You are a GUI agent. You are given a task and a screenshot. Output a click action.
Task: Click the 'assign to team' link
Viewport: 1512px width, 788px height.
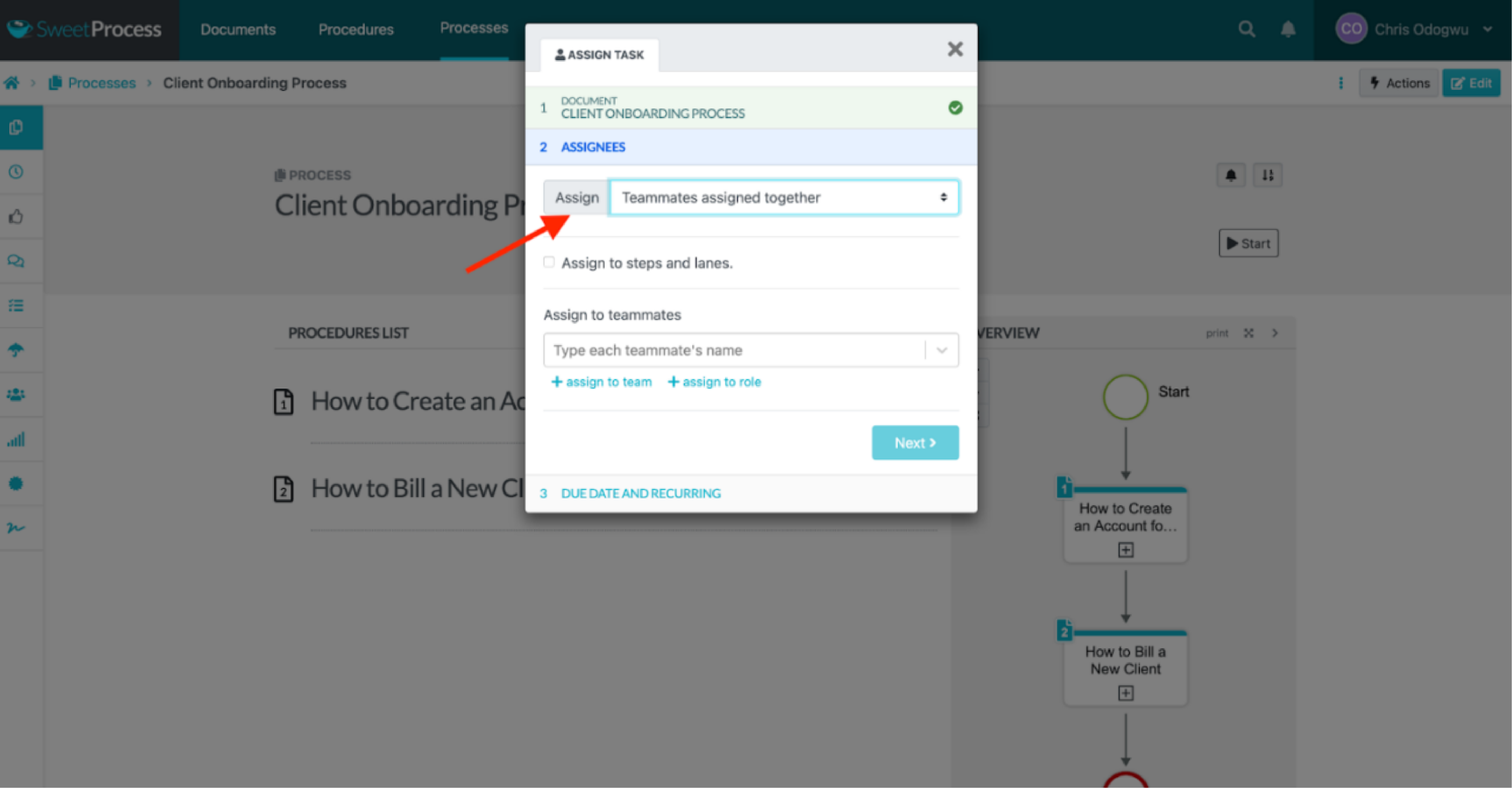tap(602, 382)
